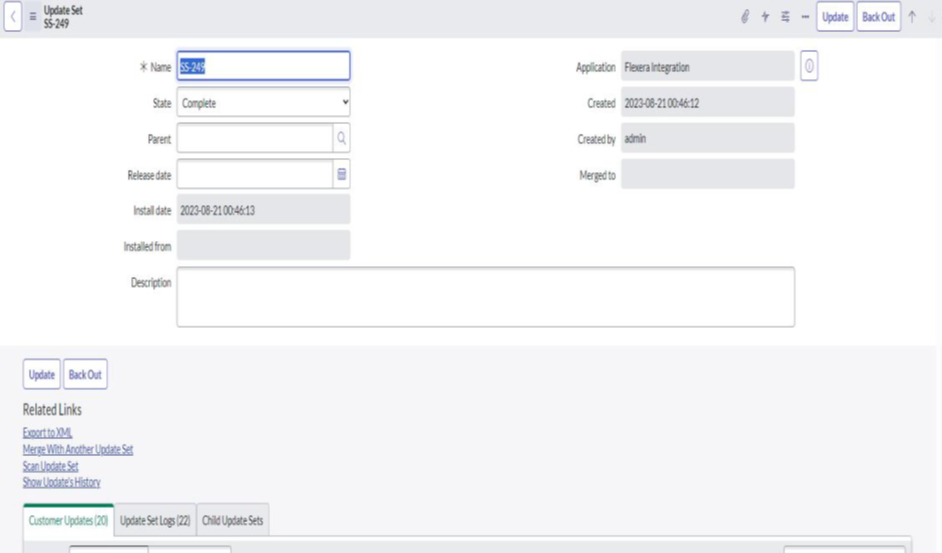Click Back Out button below the form
942x553 pixels.
click(85, 374)
